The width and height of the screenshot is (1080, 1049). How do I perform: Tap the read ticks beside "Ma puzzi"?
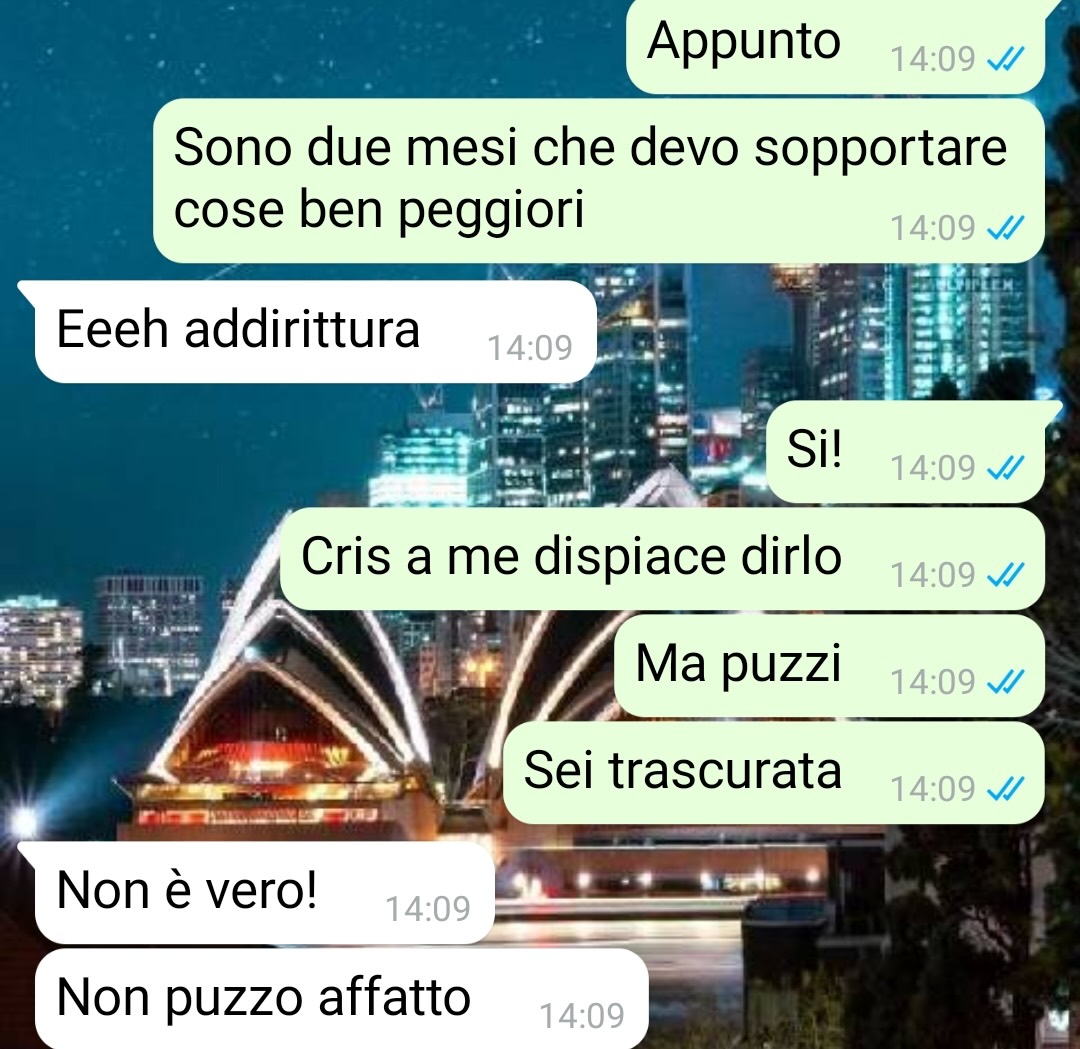(x=1006, y=682)
